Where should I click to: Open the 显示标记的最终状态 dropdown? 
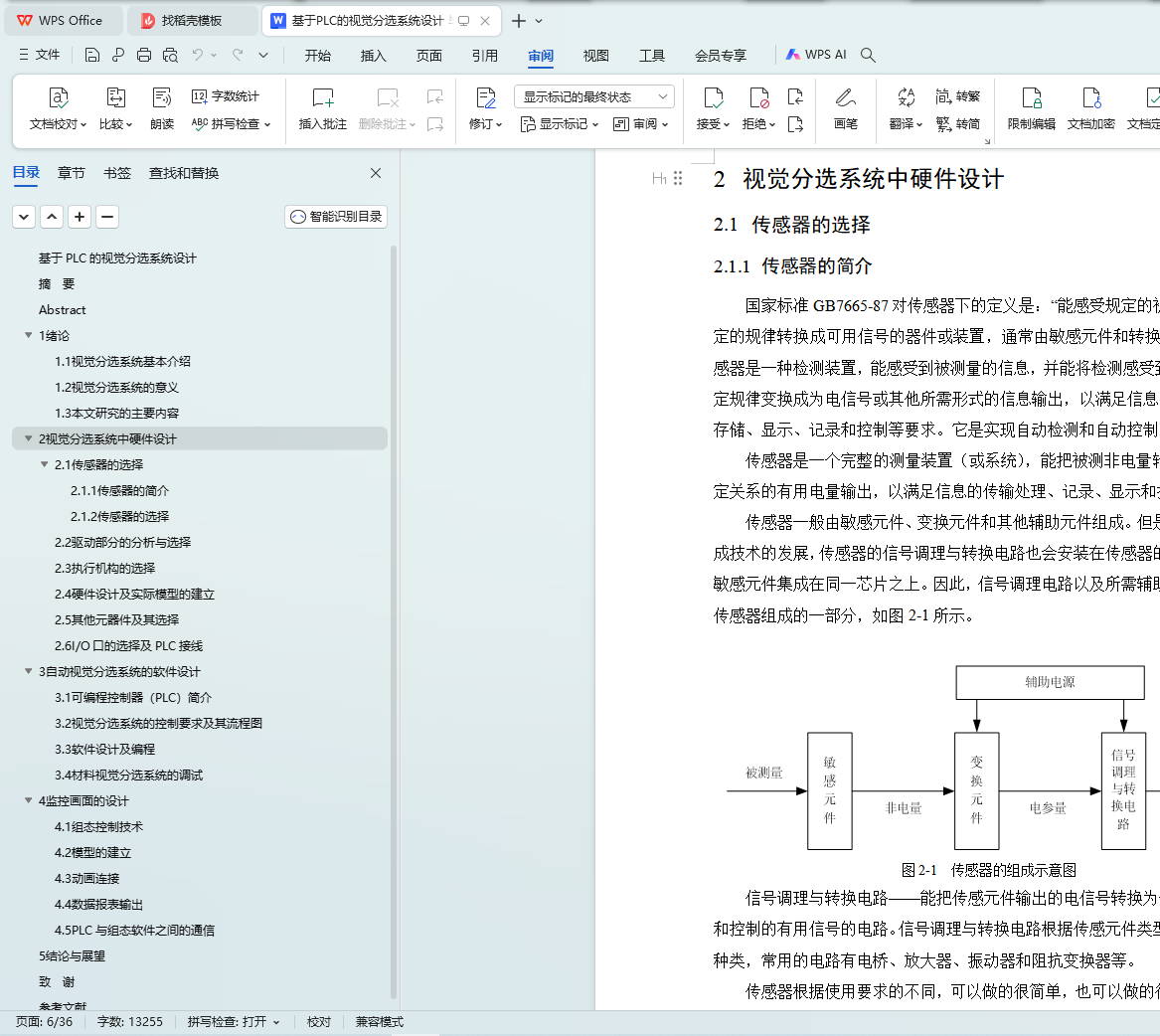coord(594,97)
